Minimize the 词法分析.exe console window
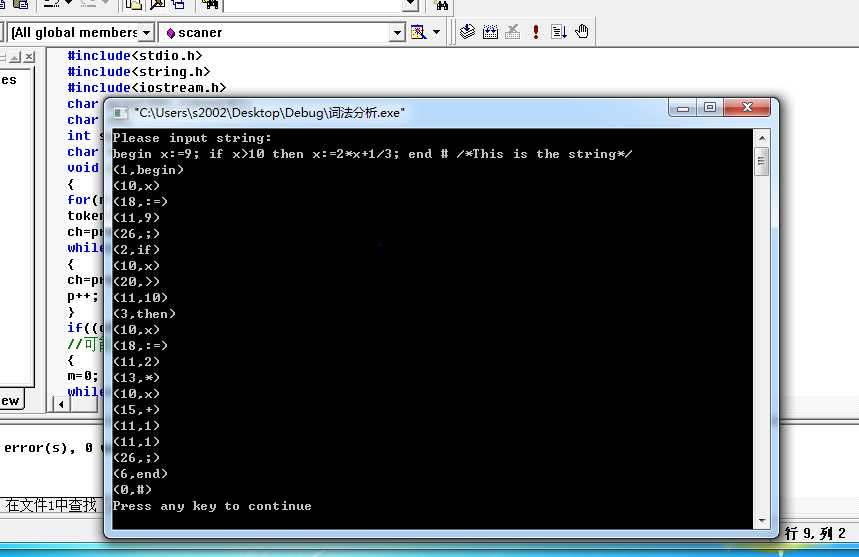Viewport: 859px width, 557px height. click(682, 108)
